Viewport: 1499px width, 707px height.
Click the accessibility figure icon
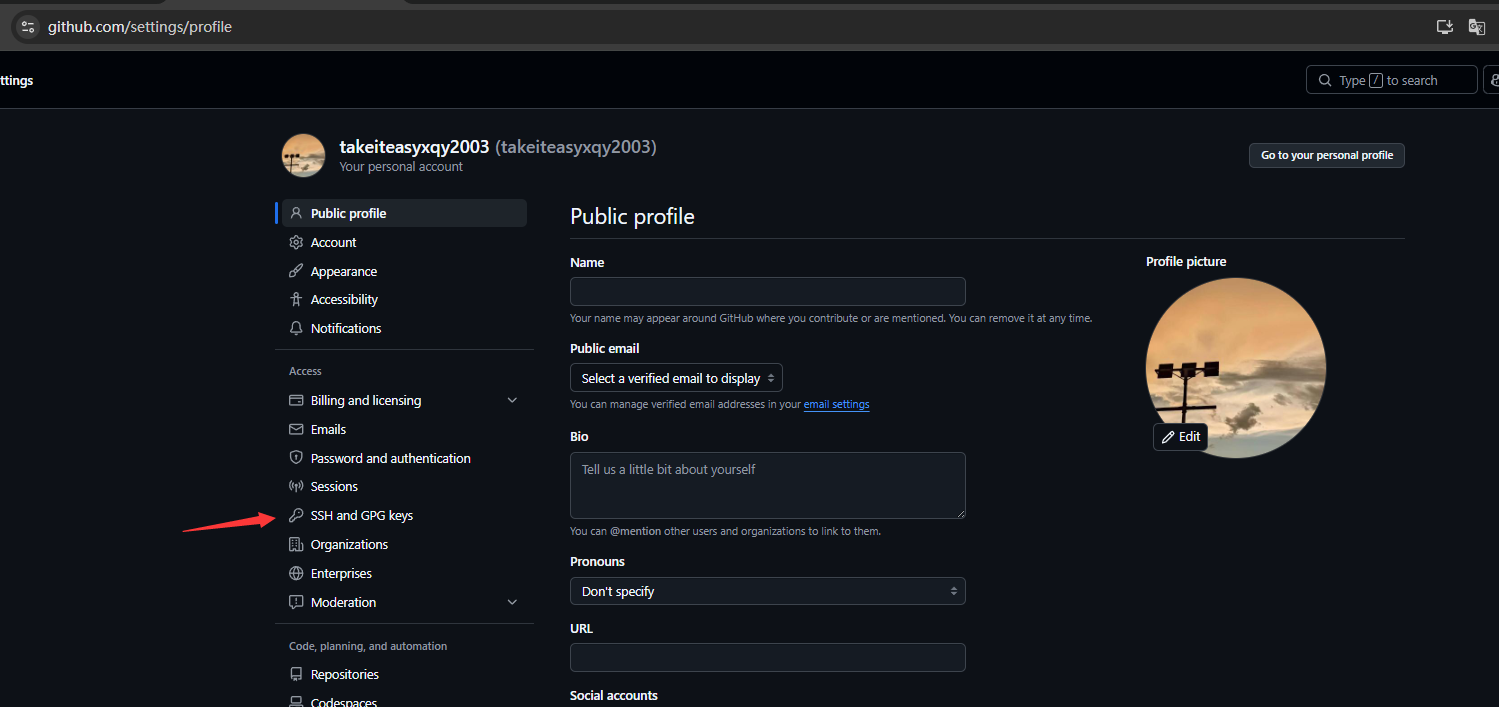point(296,299)
